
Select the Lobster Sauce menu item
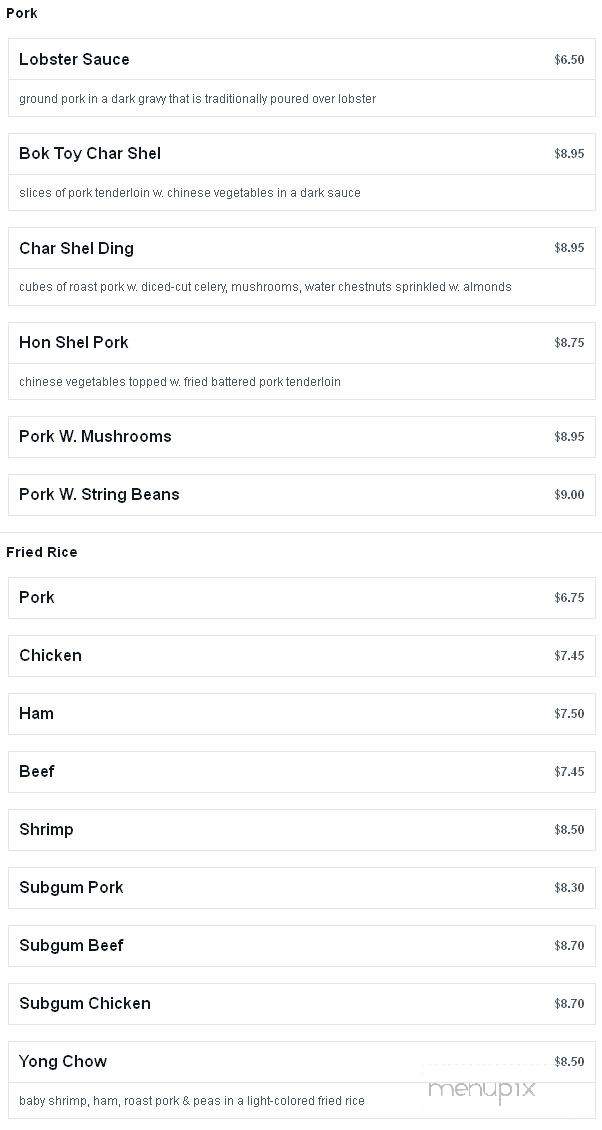pos(302,78)
